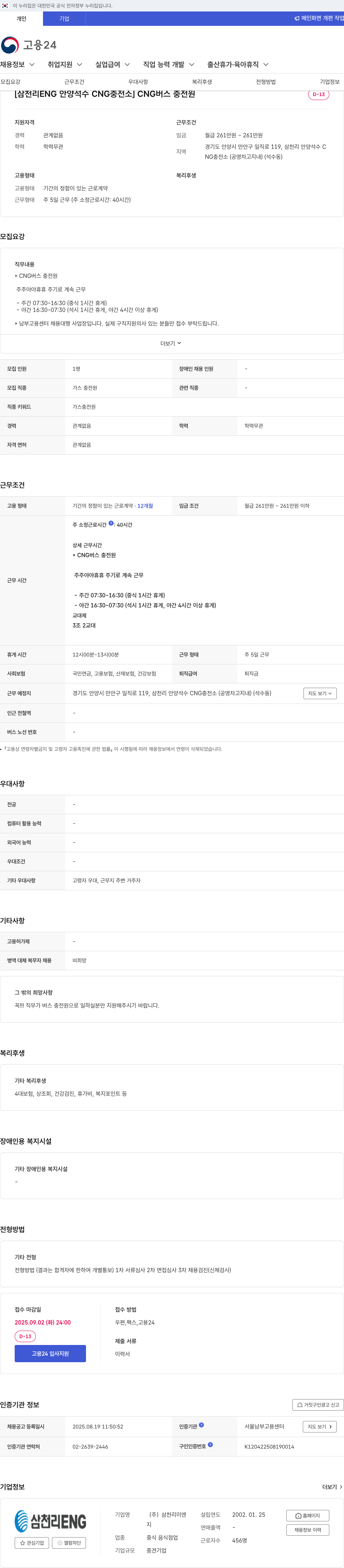Open the 출산휴가·육아휴직 menu
The height and width of the screenshot is (1568, 344).
[238, 65]
